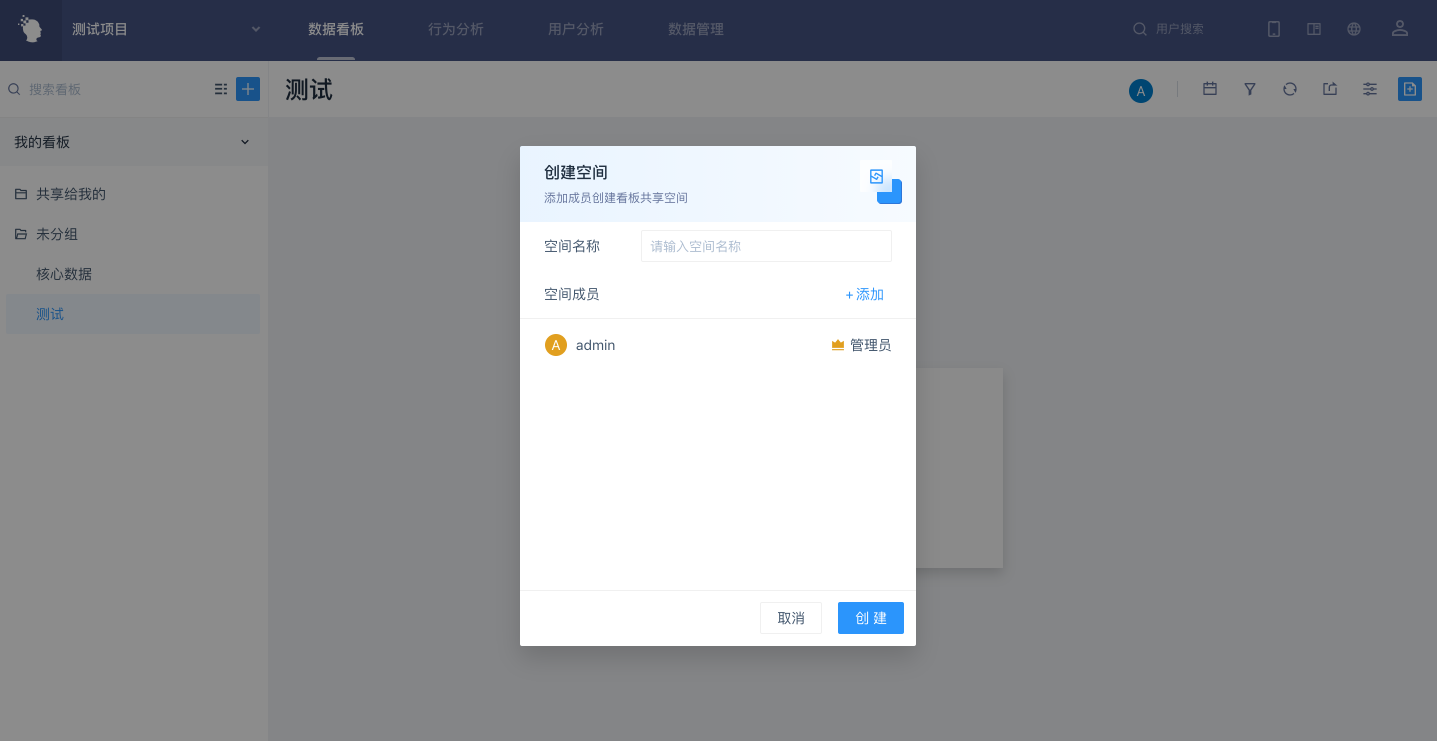Click the share dashboard icon

tap(1330, 89)
